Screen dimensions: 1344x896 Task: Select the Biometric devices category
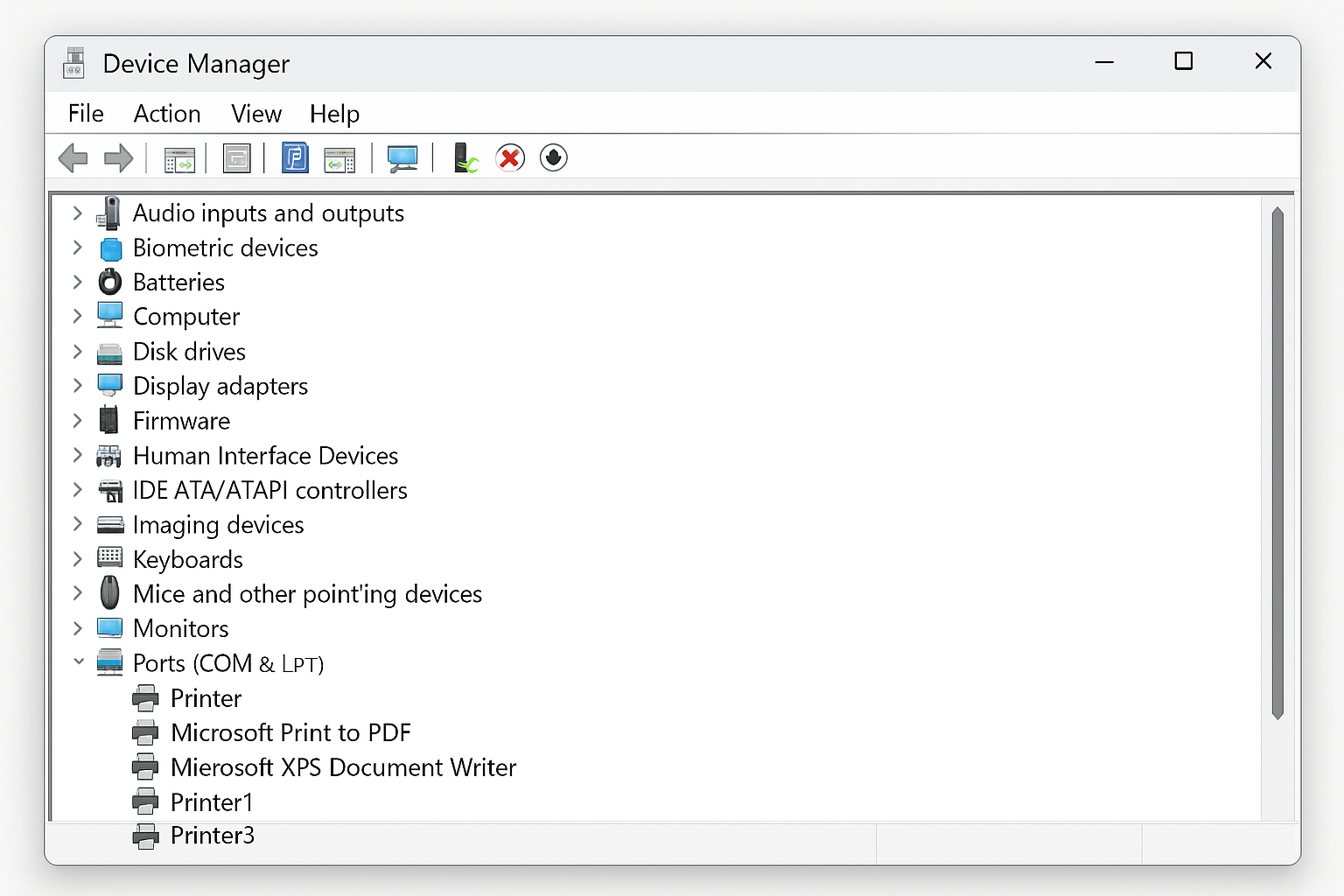point(225,248)
